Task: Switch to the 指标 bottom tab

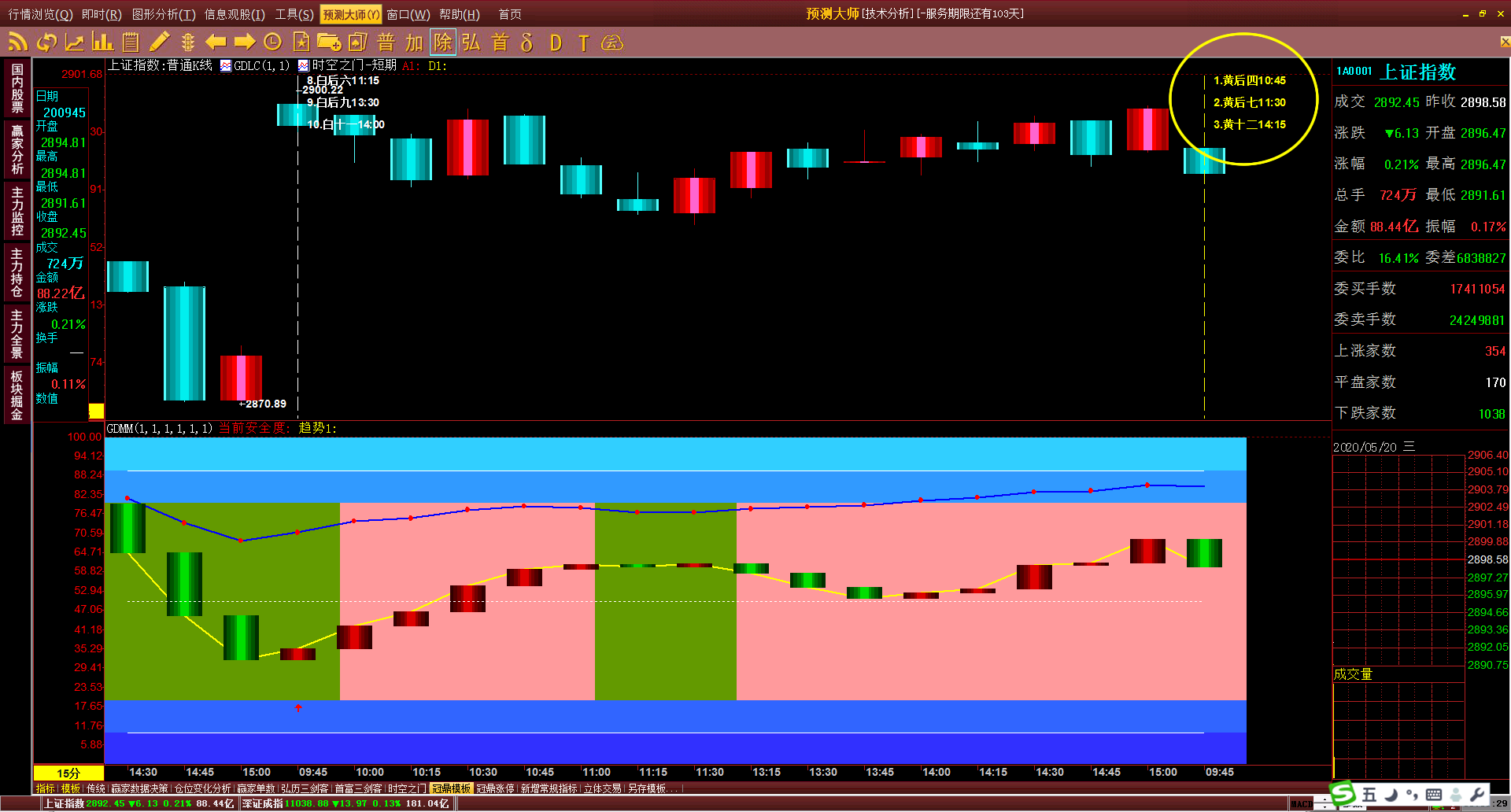Action: coord(46,788)
